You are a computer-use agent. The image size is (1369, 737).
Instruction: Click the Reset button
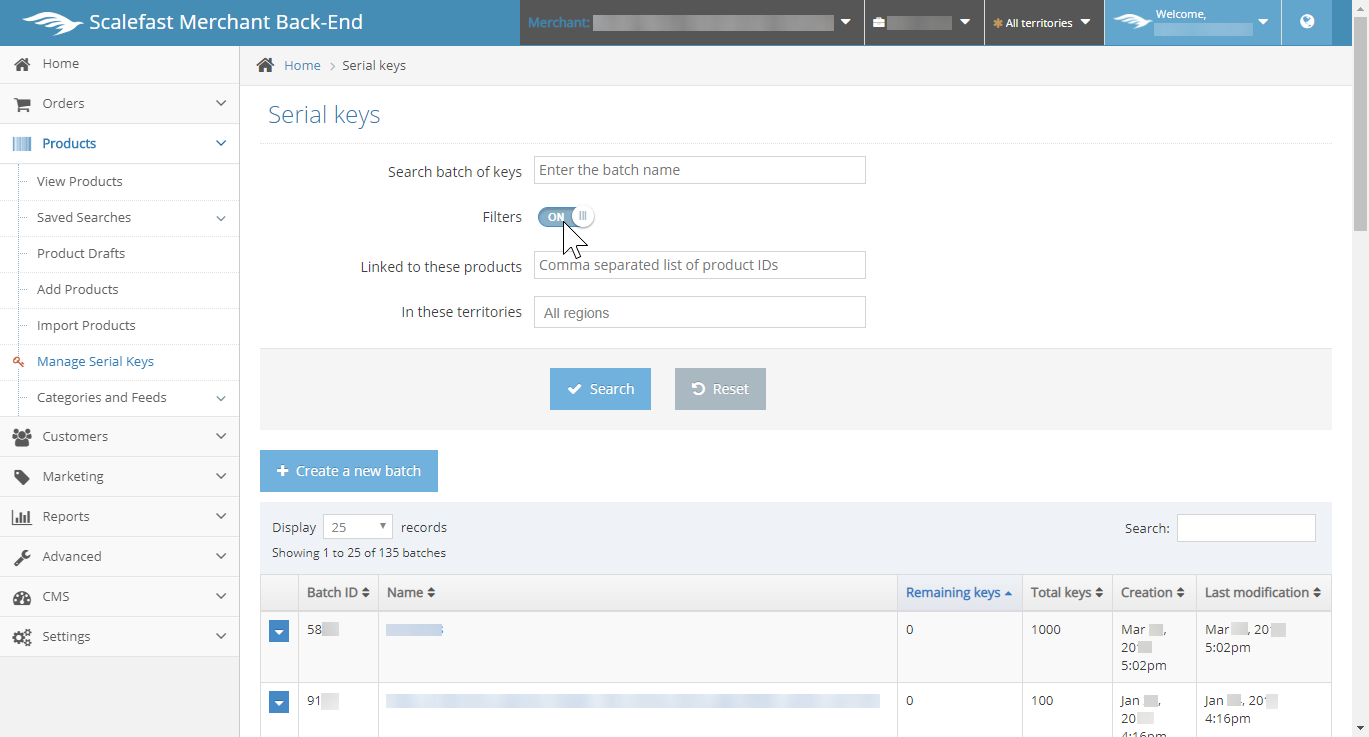(720, 389)
